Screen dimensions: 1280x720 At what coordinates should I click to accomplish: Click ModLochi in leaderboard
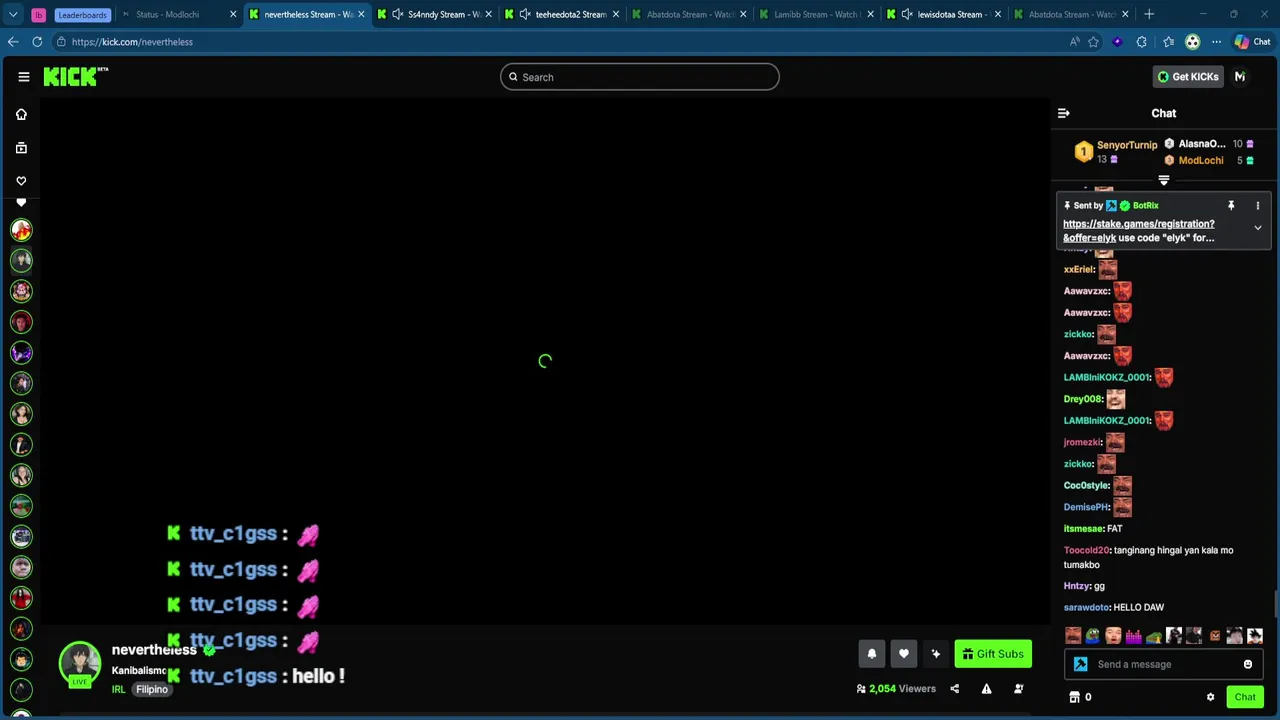(x=1201, y=160)
